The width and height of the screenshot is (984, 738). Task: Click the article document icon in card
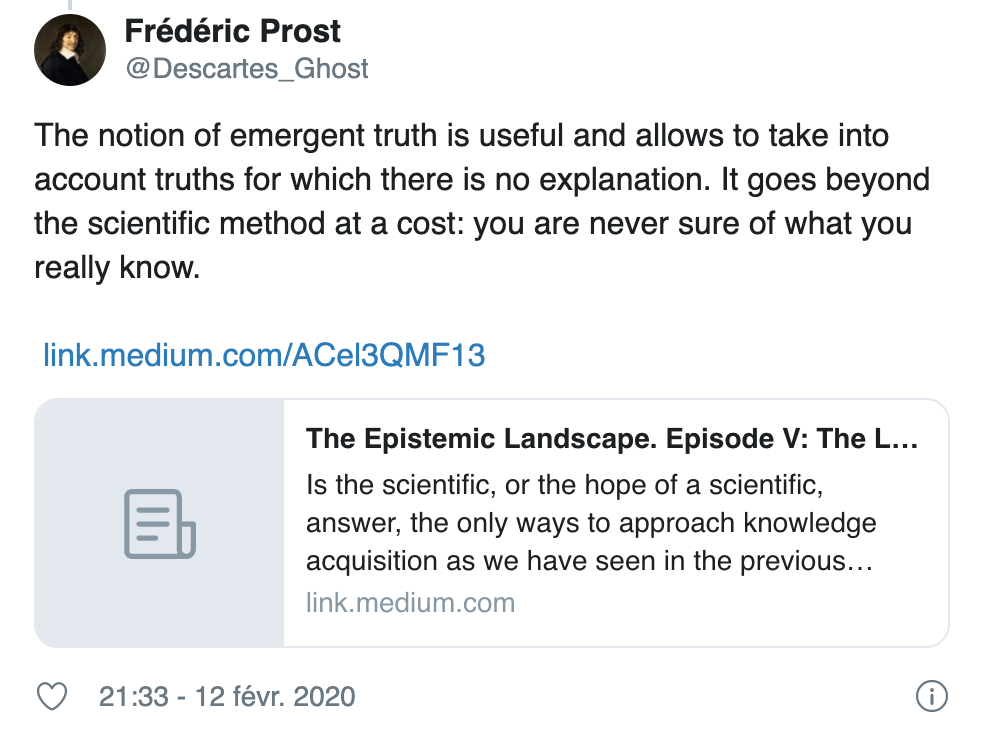click(x=160, y=524)
